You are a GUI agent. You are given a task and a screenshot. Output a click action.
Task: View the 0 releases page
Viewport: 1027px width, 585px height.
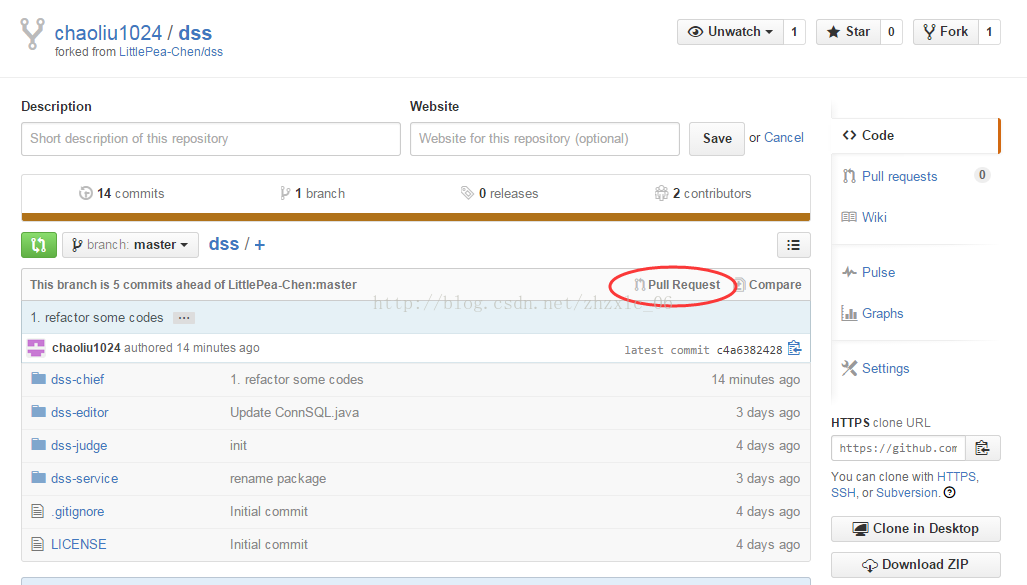tap(500, 193)
